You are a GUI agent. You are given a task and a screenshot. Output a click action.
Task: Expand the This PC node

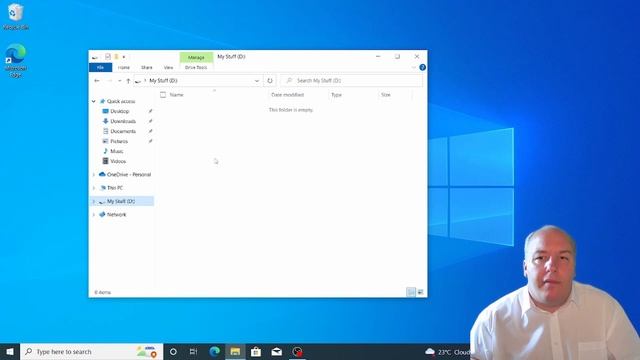point(93,188)
